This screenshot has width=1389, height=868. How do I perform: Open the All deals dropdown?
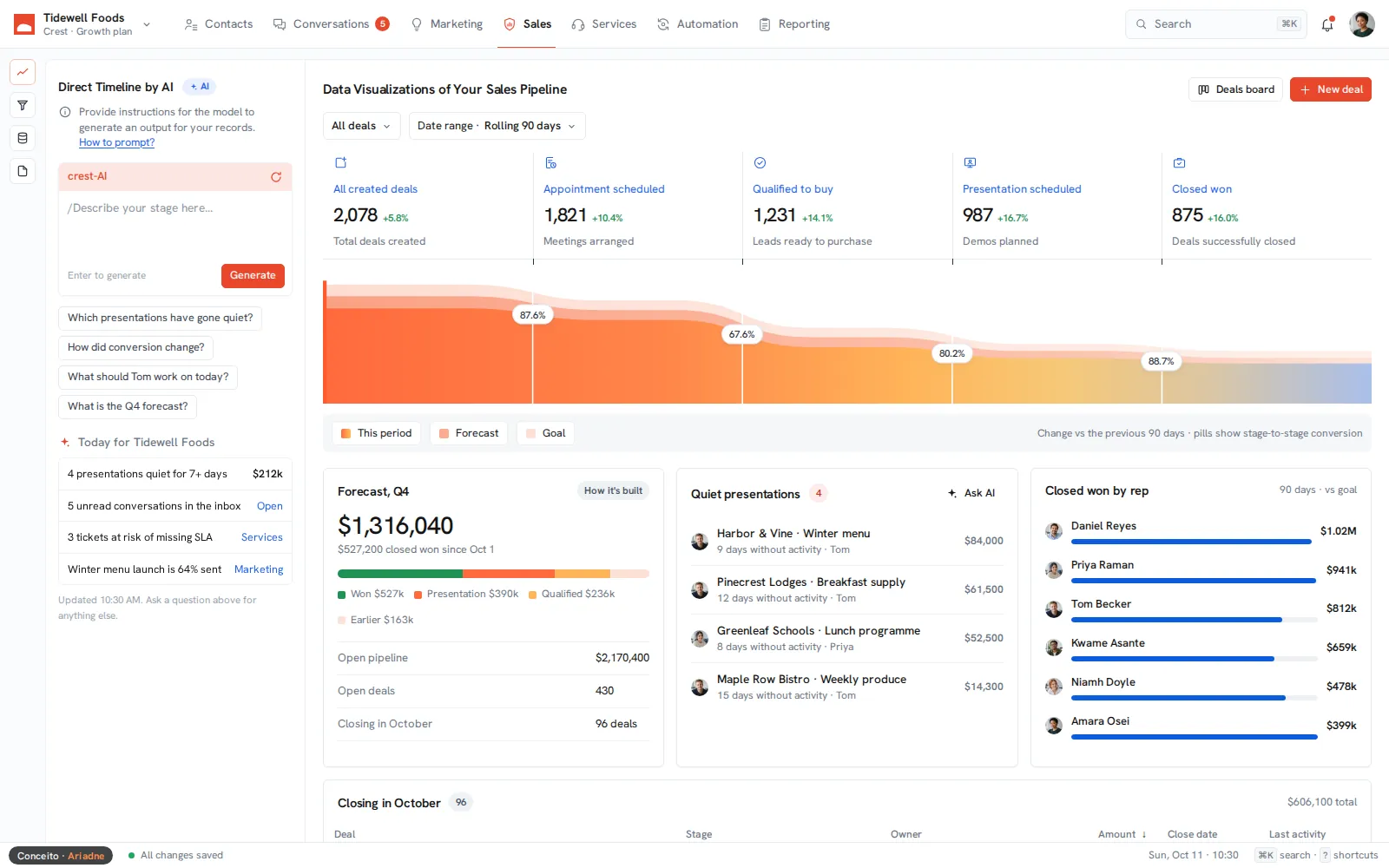362,126
